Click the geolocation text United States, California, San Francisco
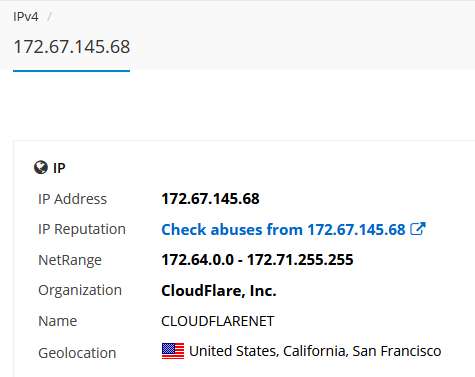Image resolution: width=475 pixels, height=377 pixels. [x=315, y=351]
